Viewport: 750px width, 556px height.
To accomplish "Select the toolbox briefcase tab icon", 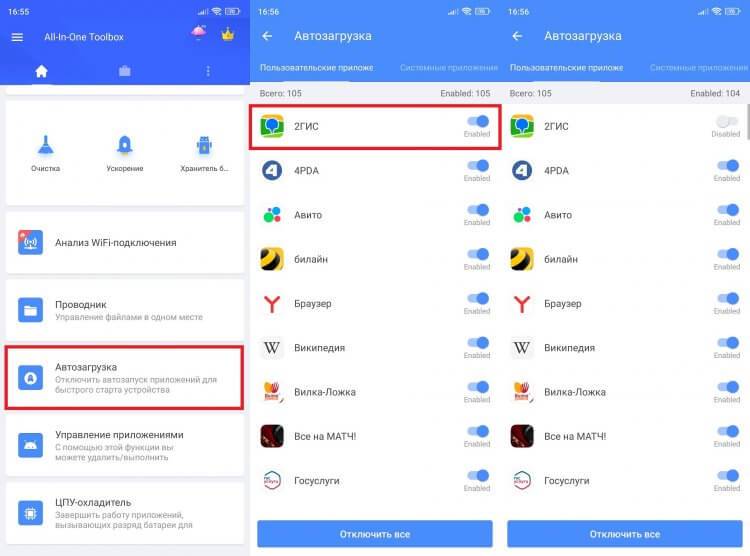I will click(125, 71).
